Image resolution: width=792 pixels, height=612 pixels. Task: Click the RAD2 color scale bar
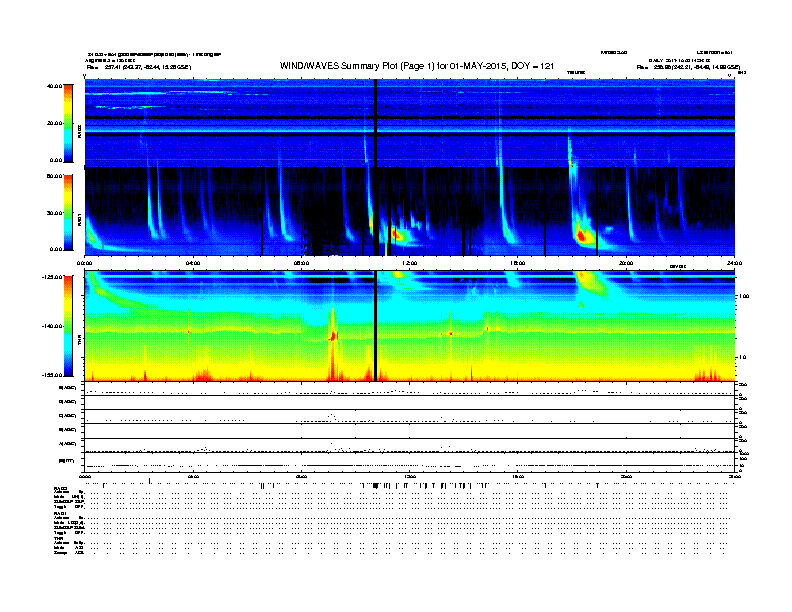[66, 123]
